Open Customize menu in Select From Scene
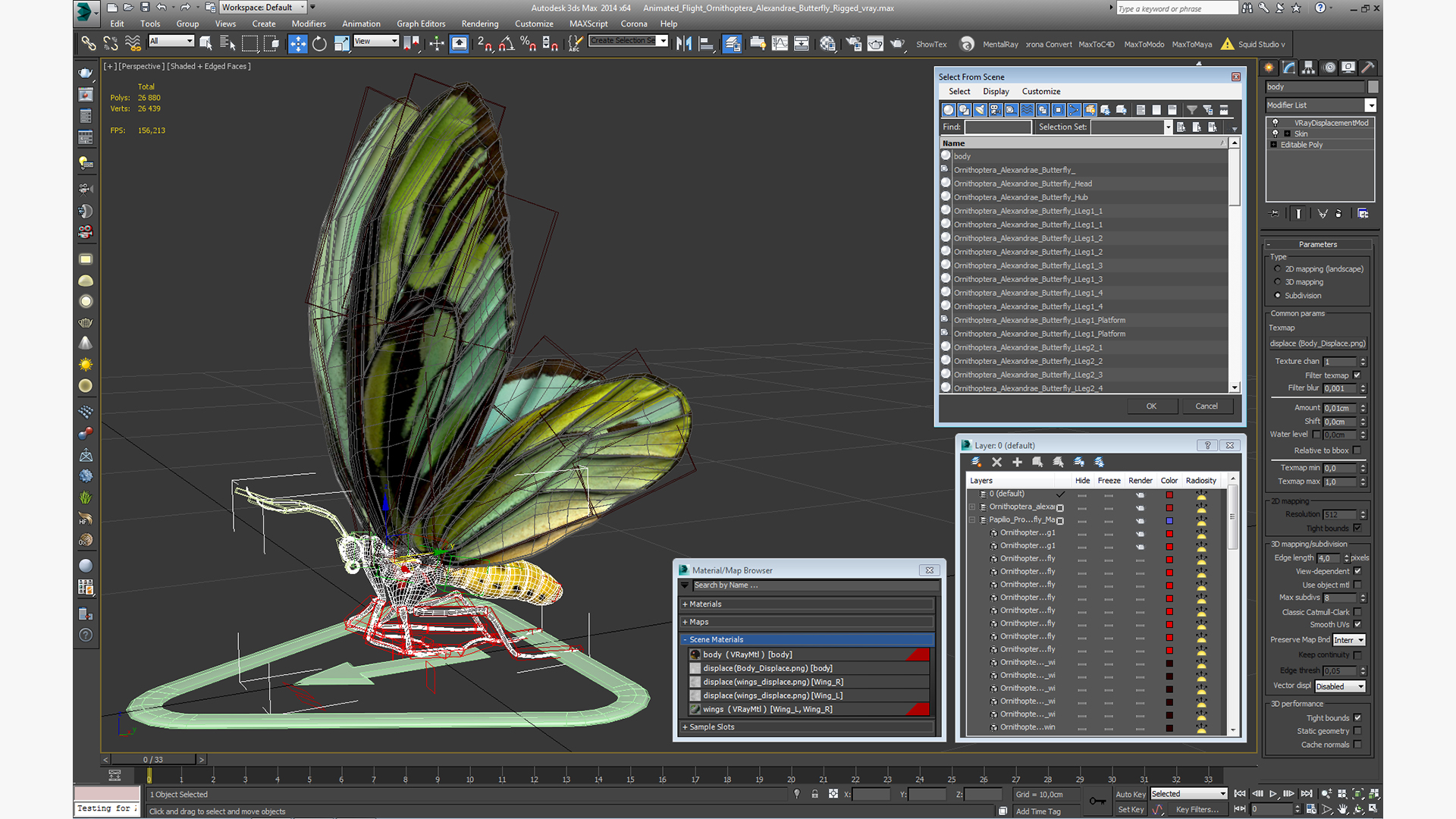This screenshot has width=1456, height=819. [1041, 91]
